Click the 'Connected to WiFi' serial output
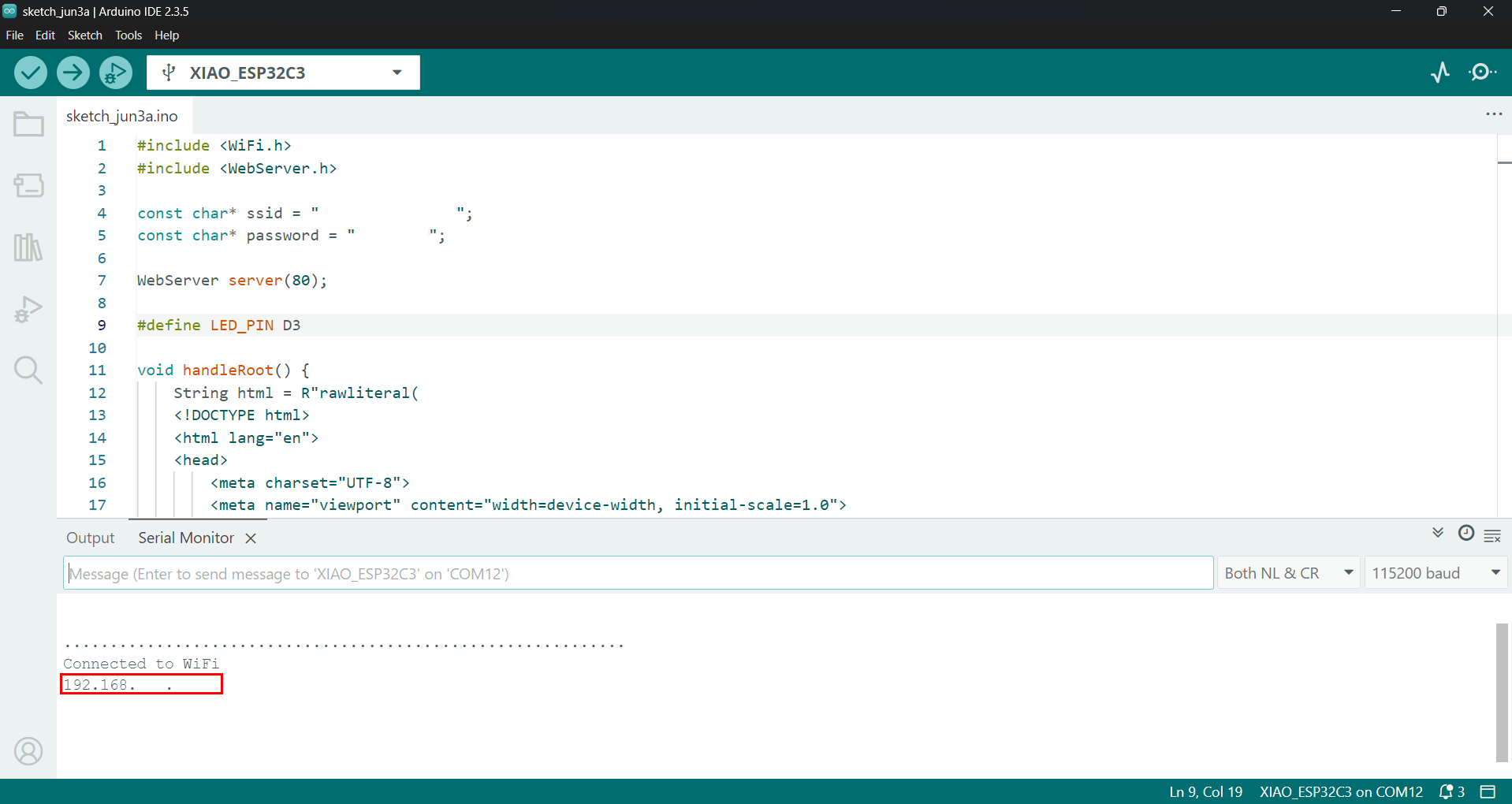 click(x=141, y=664)
